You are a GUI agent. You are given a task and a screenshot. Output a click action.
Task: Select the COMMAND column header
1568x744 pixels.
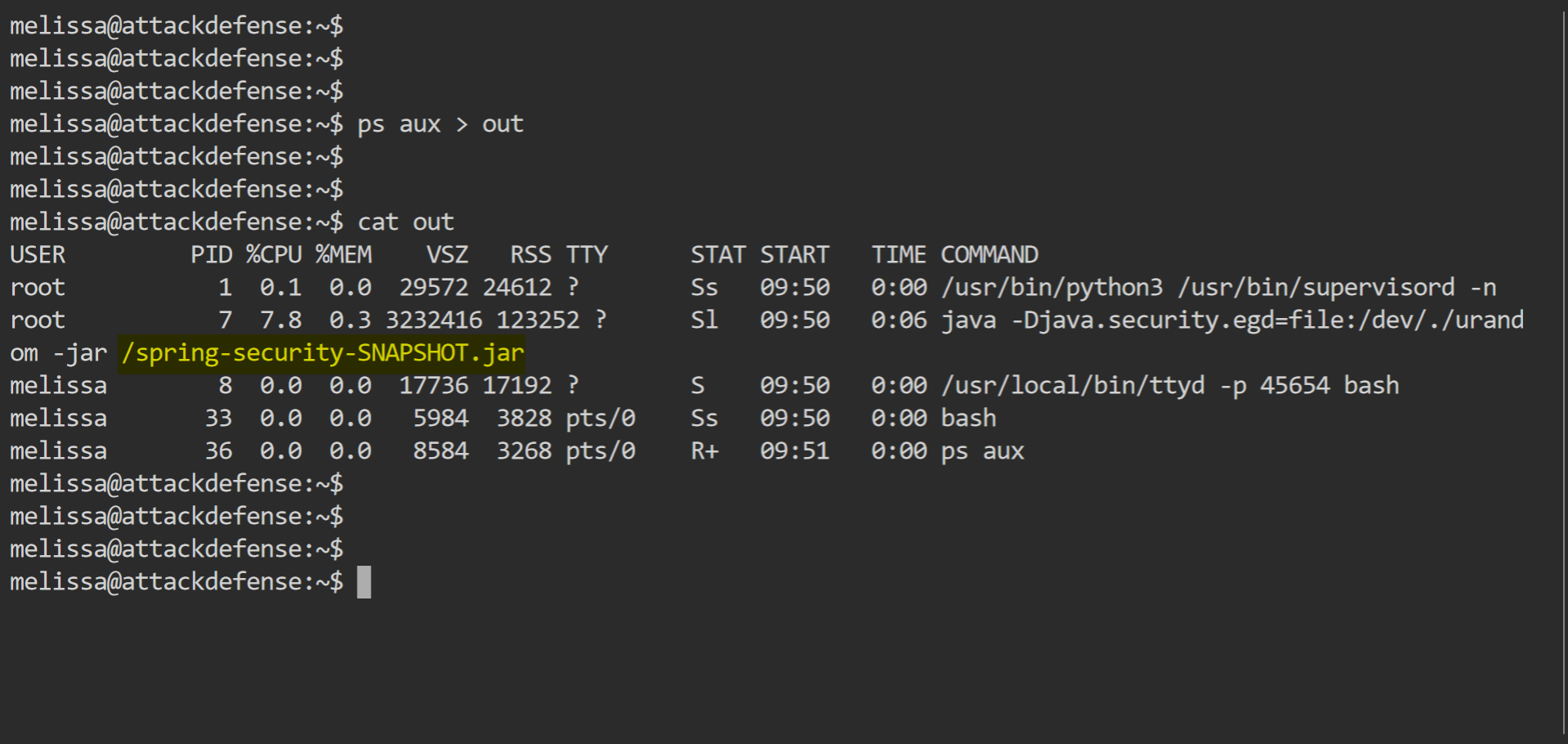pyautogui.click(x=989, y=254)
